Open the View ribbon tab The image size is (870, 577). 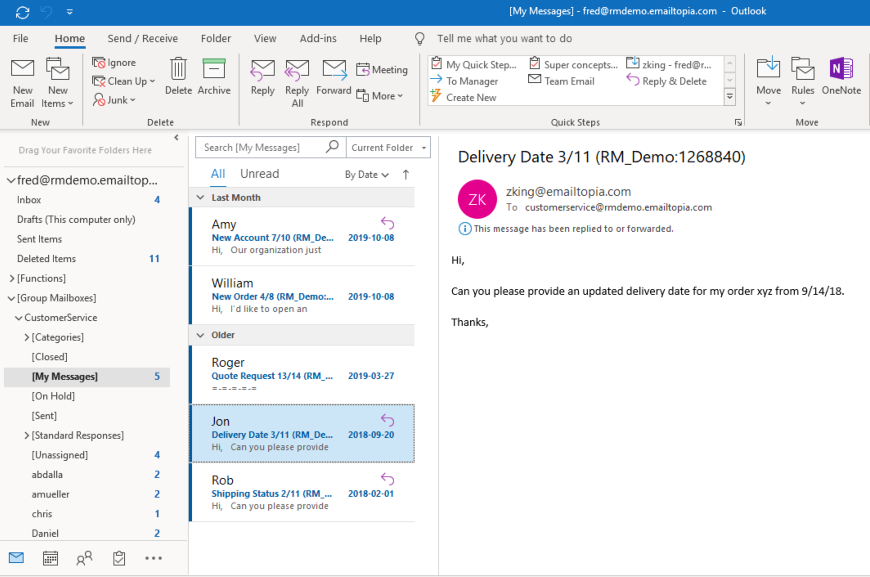(264, 38)
